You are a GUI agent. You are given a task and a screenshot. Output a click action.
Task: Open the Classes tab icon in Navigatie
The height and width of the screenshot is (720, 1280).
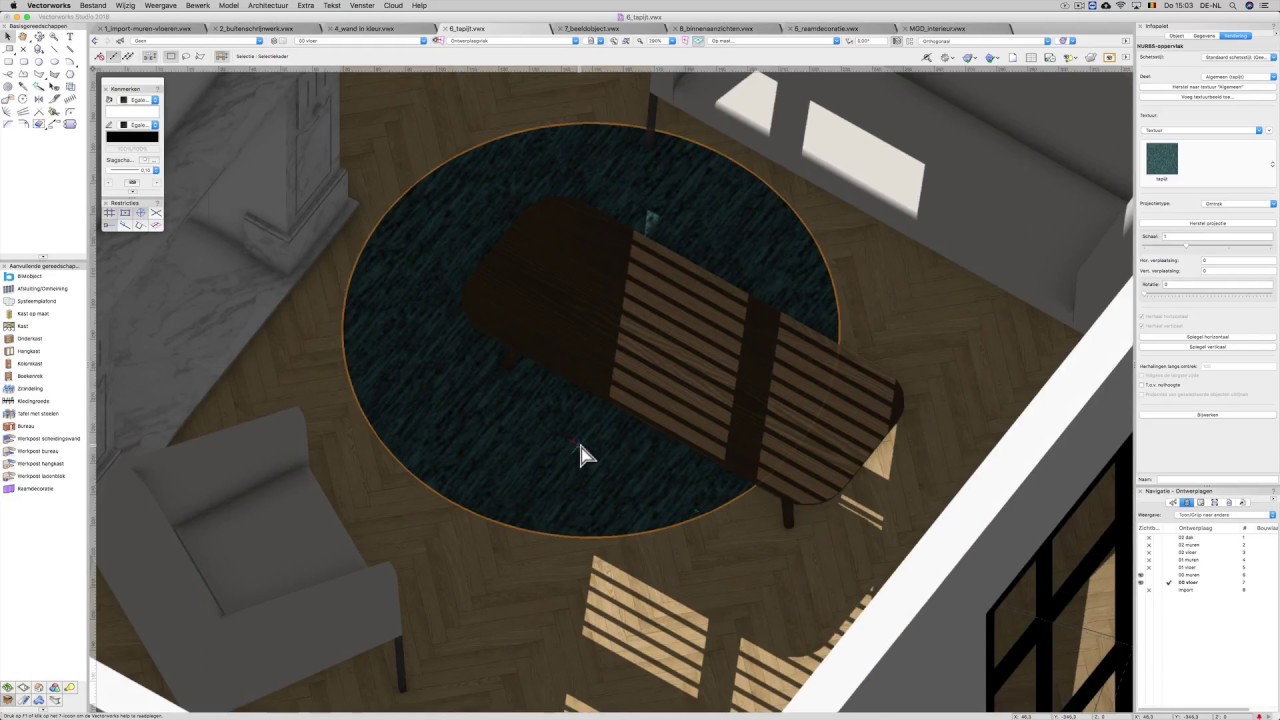click(x=1173, y=503)
